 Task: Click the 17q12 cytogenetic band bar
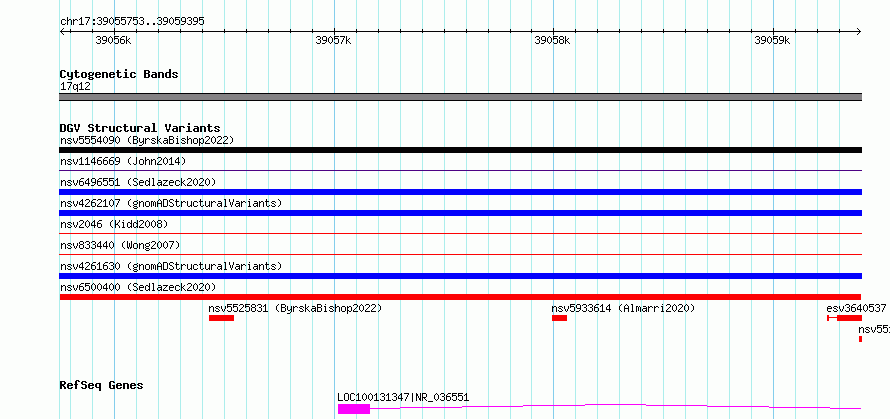pos(460,97)
